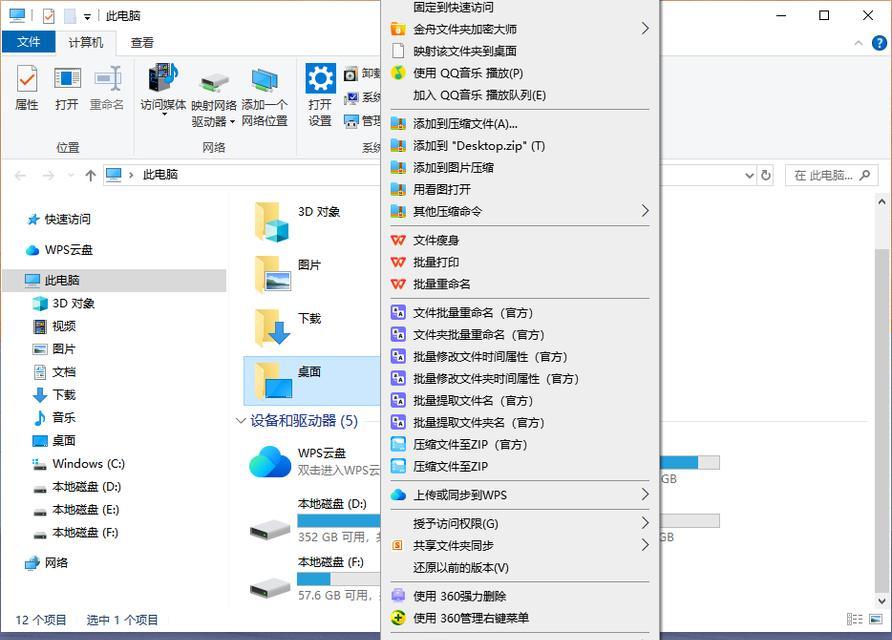Image resolution: width=892 pixels, height=640 pixels.
Task: Open 映射网络驱动器 dropdown arrow
Action: click(x=232, y=122)
